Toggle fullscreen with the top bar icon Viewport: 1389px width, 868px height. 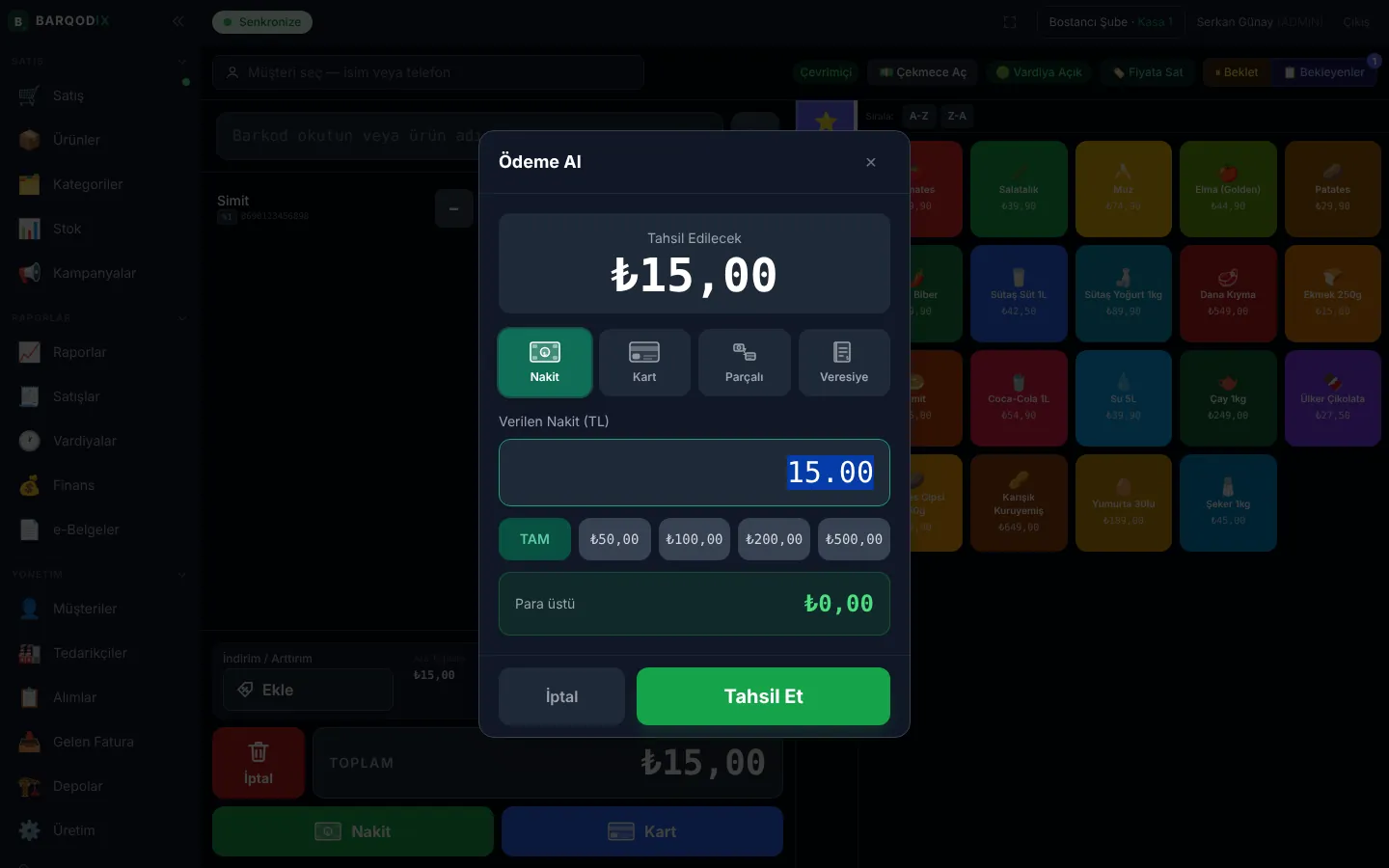[x=1010, y=22]
